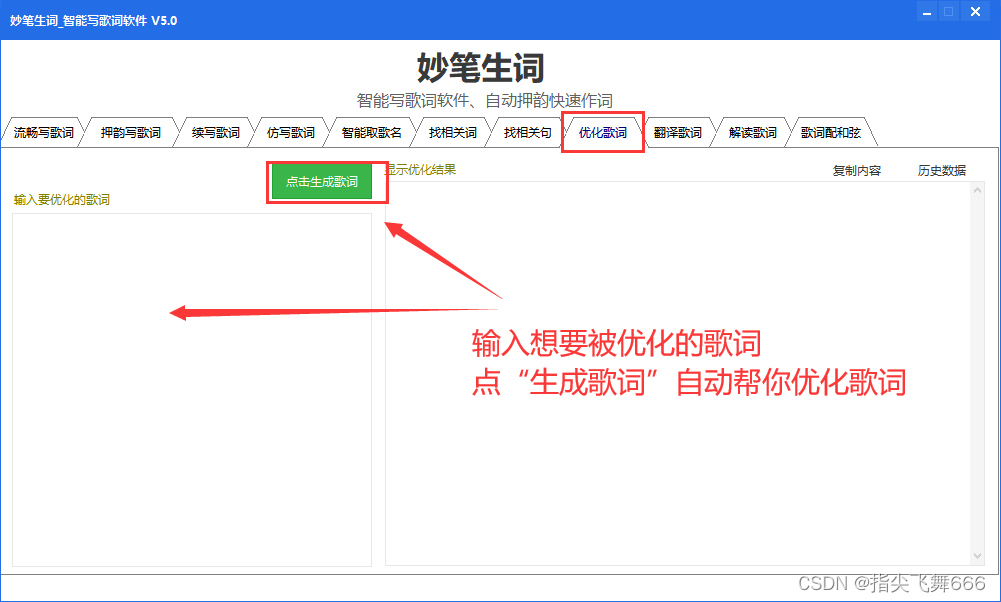Click the result scrollbar up arrow
This screenshot has width=1001, height=602.
click(x=977, y=190)
